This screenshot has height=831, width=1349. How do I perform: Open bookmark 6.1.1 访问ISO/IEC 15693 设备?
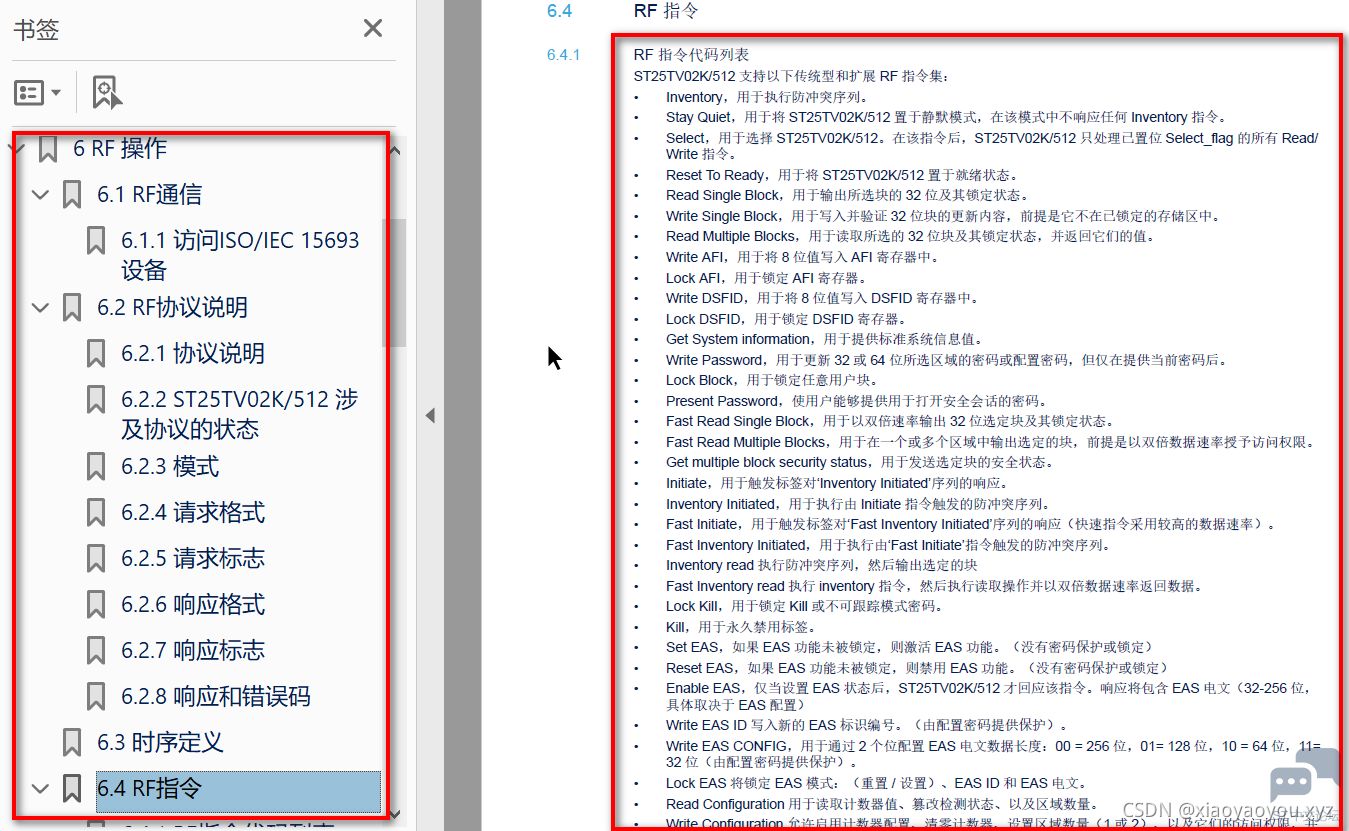(240, 255)
